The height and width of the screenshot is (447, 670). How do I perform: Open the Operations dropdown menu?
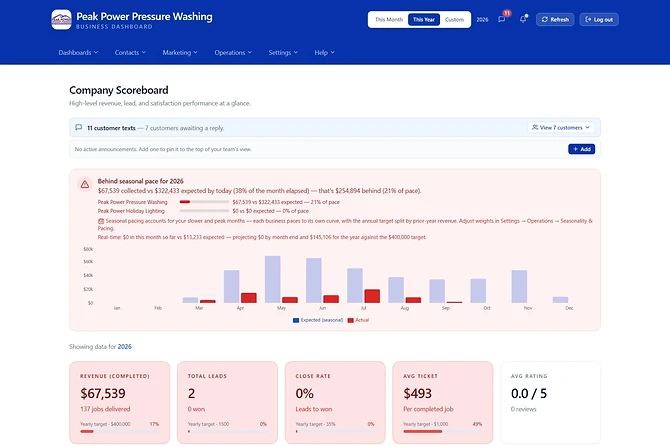click(233, 53)
